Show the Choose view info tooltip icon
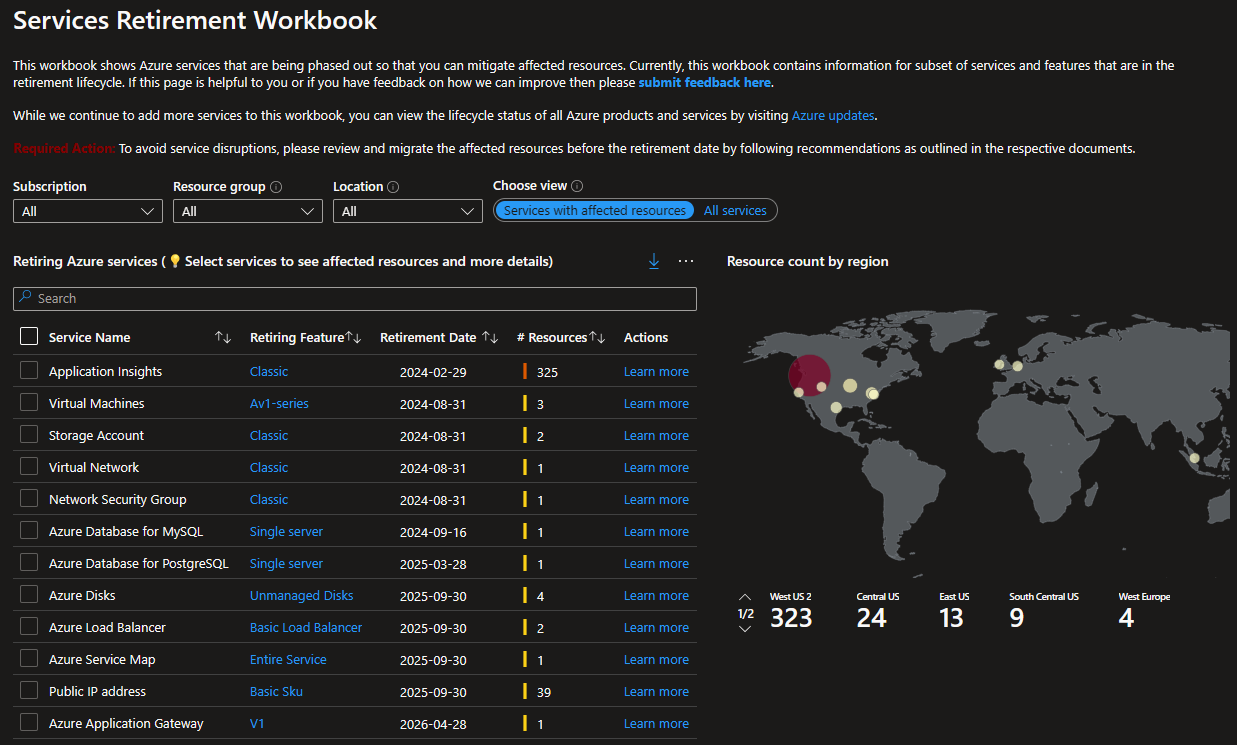The height and width of the screenshot is (745, 1237). [x=577, y=186]
